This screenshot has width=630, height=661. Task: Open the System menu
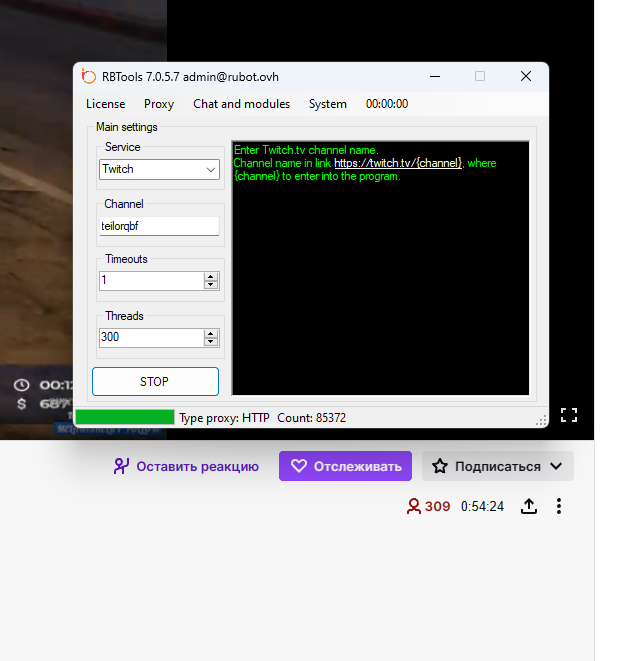[328, 104]
